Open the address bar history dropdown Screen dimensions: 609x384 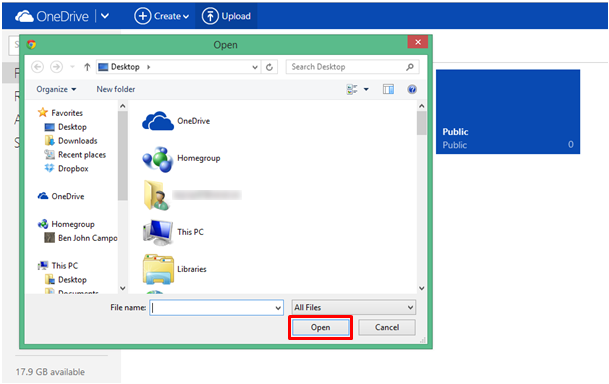[255, 67]
